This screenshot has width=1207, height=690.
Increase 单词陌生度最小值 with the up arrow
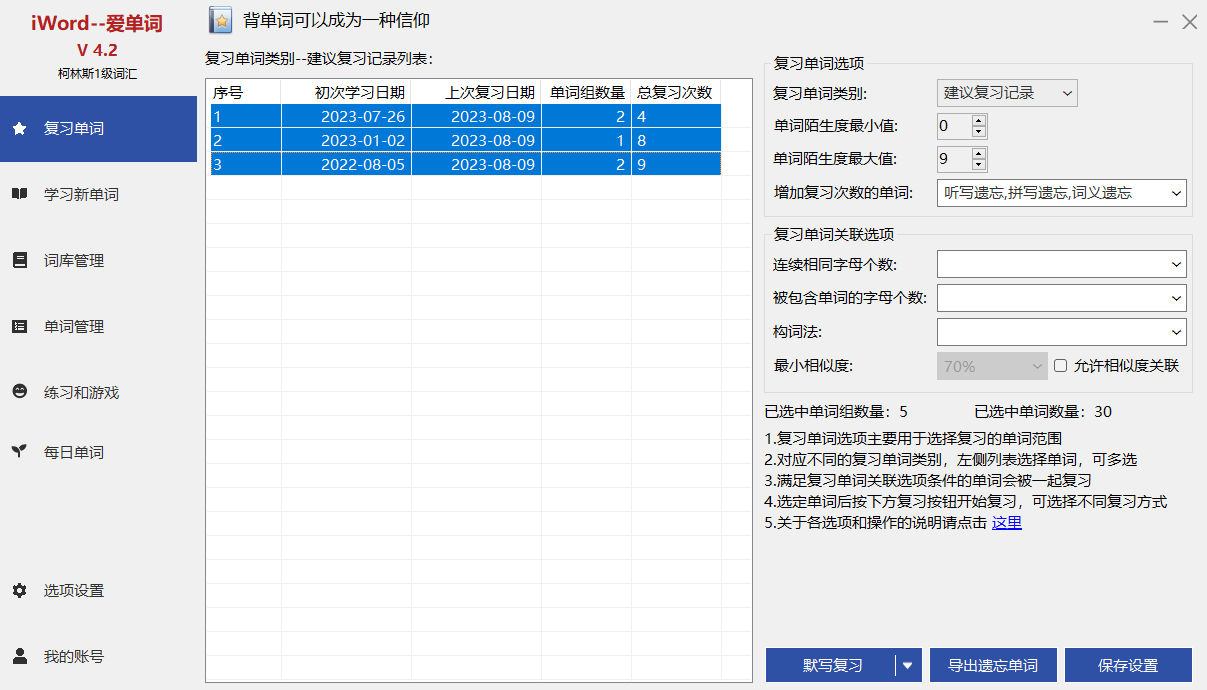tap(978, 120)
